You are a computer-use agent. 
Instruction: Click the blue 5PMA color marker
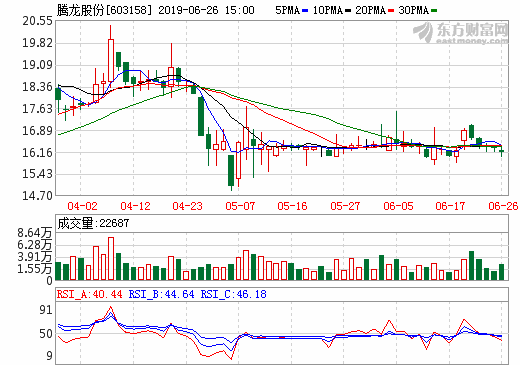(x=305, y=11)
